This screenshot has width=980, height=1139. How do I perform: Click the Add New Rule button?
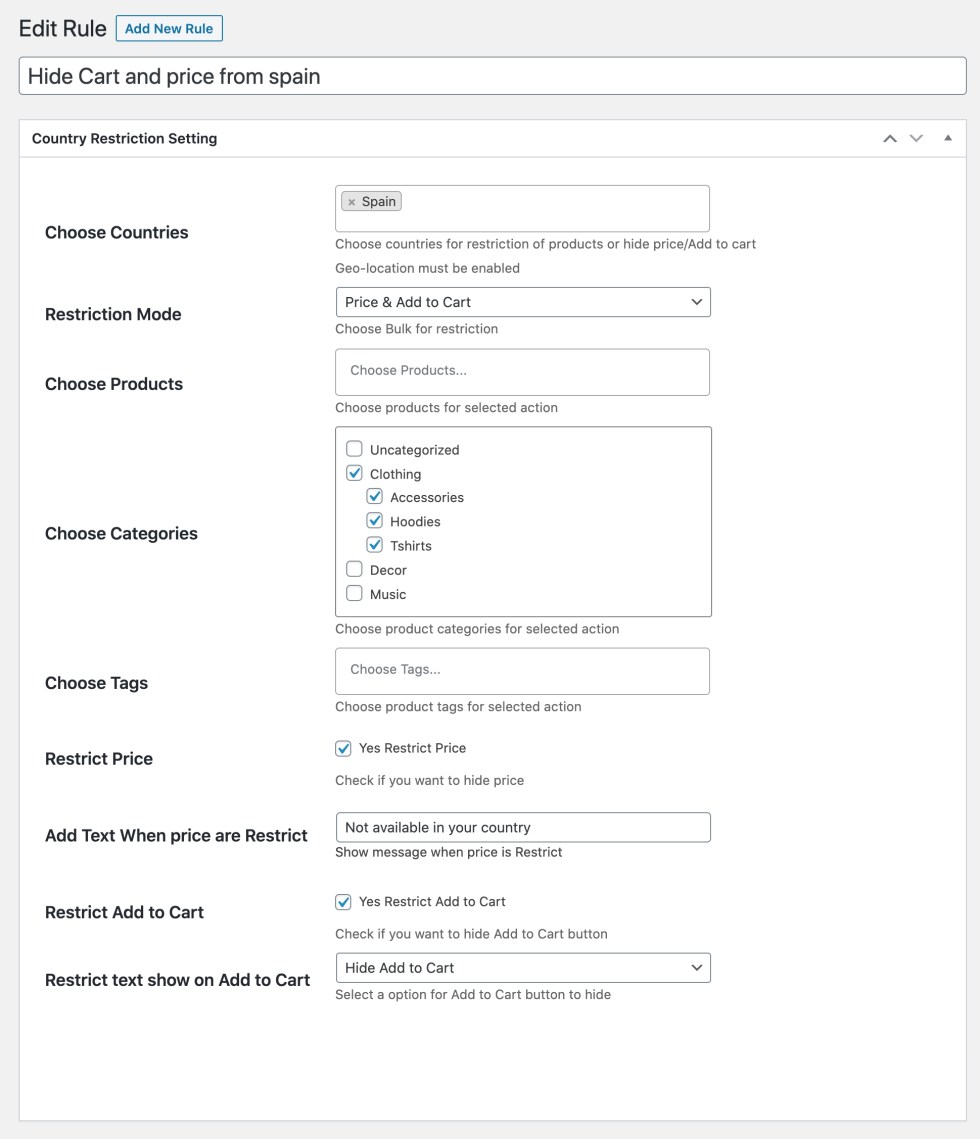click(x=169, y=29)
